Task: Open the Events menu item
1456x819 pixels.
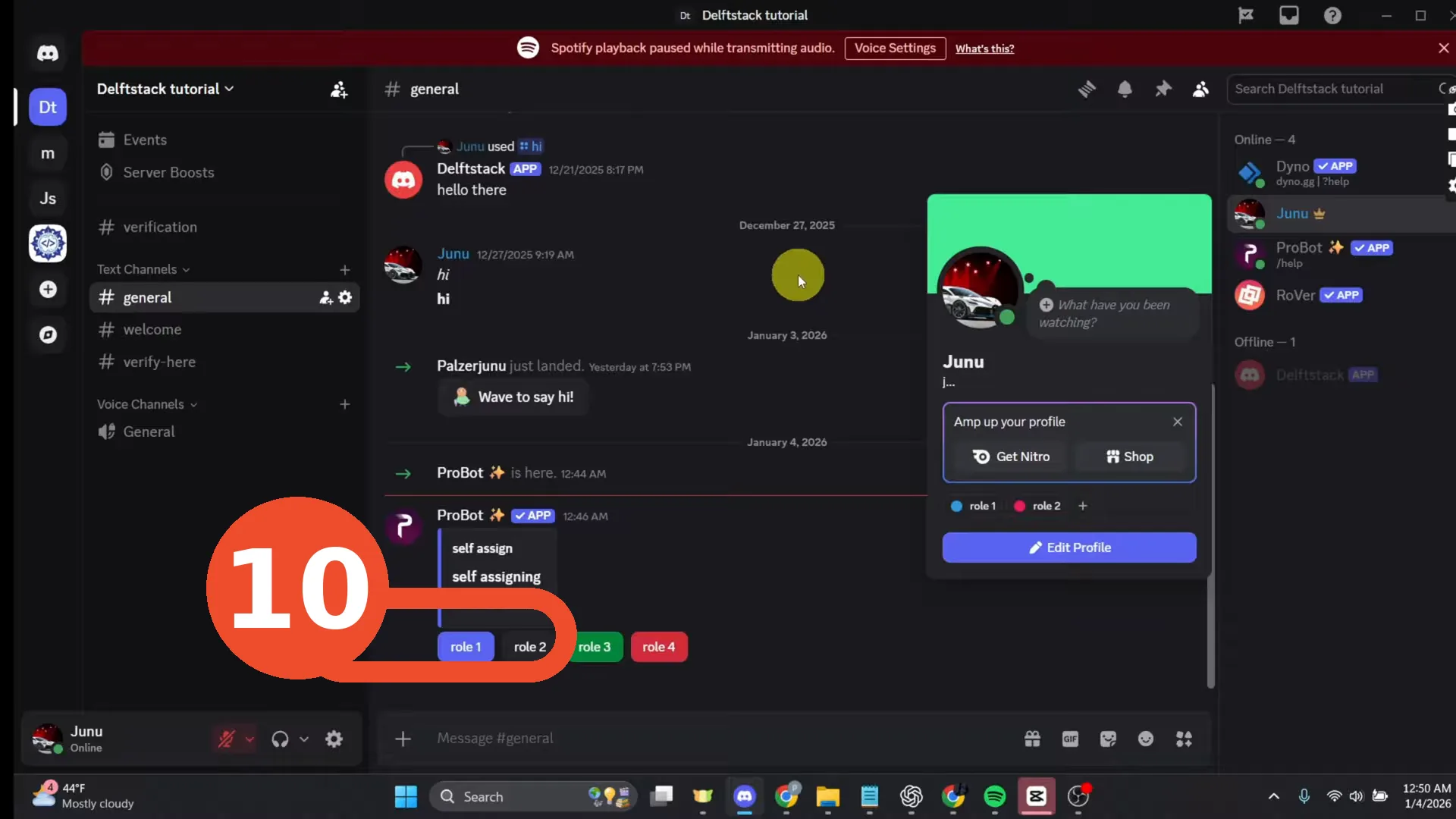Action: pos(224,140)
